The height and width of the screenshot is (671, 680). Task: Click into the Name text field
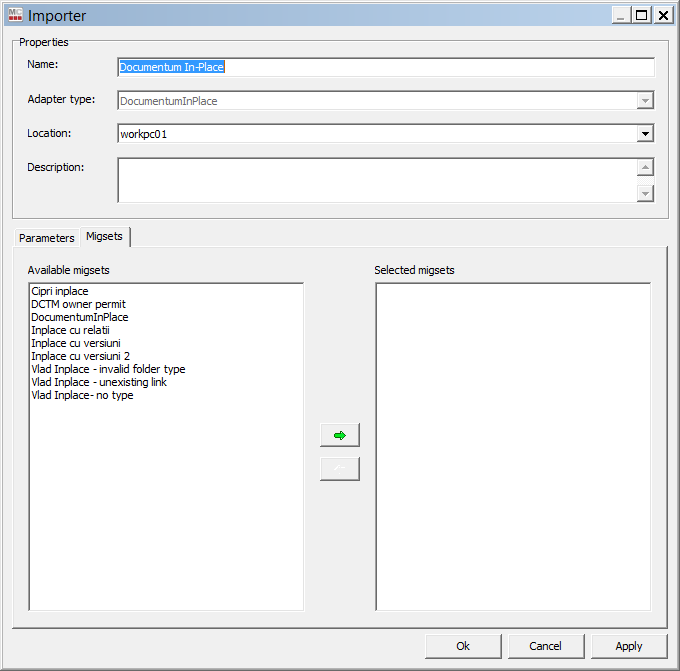coord(385,67)
